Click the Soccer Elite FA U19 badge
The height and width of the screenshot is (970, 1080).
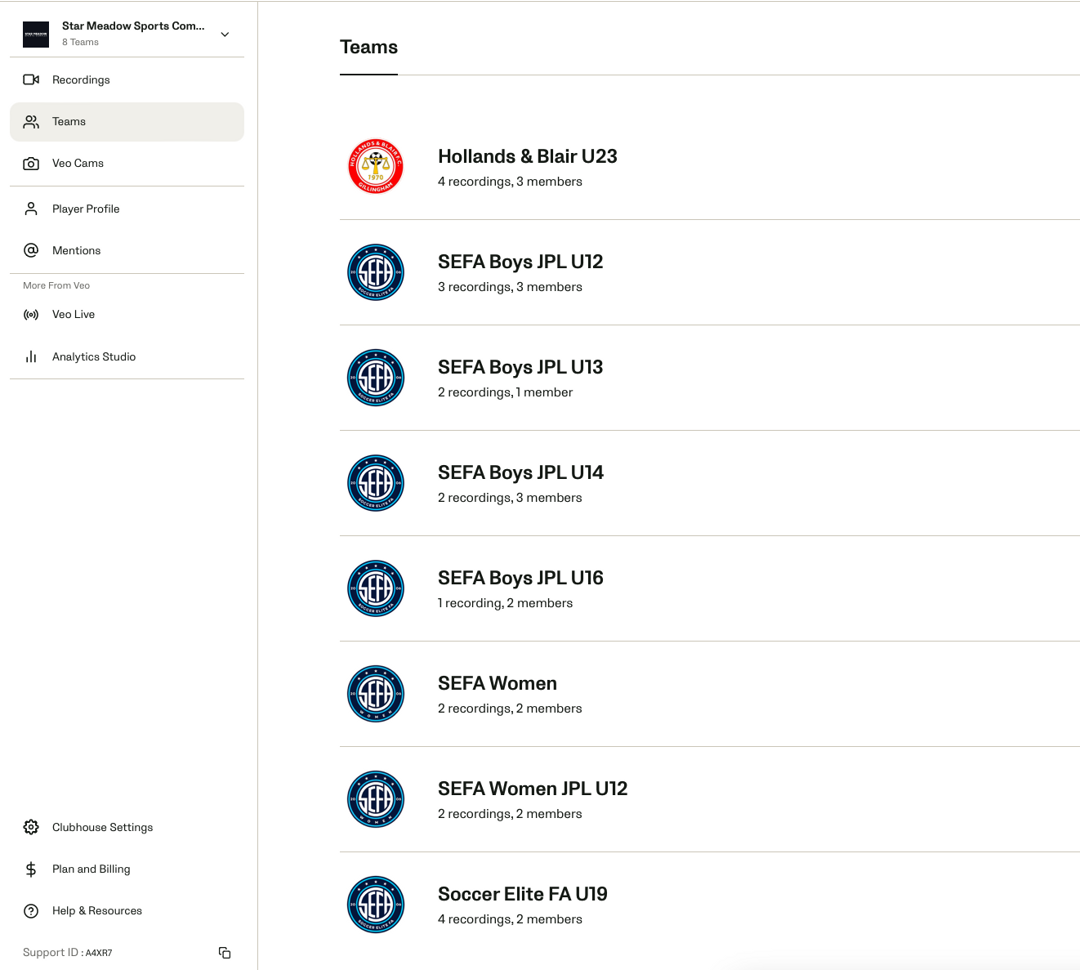pos(375,904)
